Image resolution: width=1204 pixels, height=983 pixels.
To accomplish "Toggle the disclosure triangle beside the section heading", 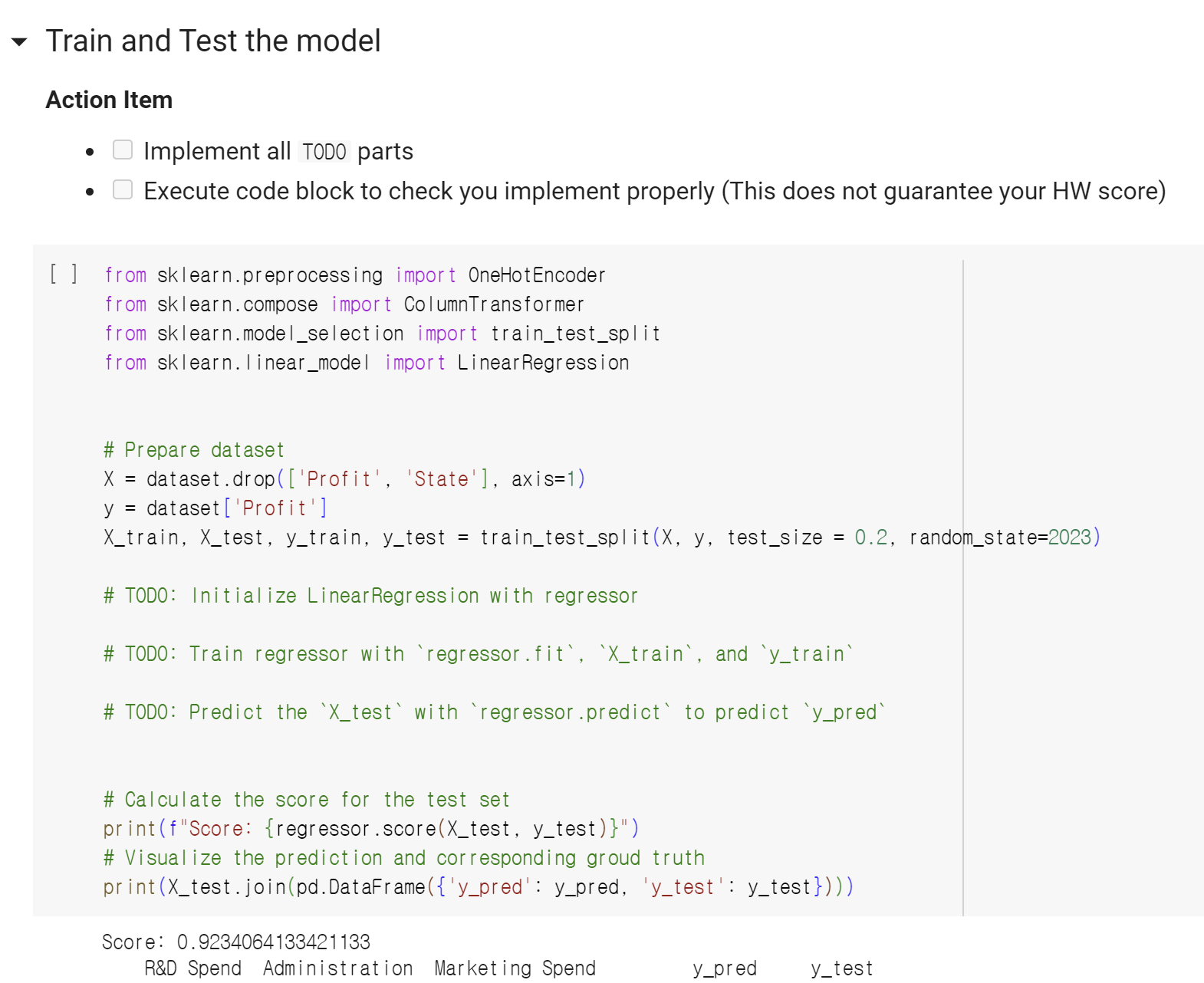I will pyautogui.click(x=21, y=41).
